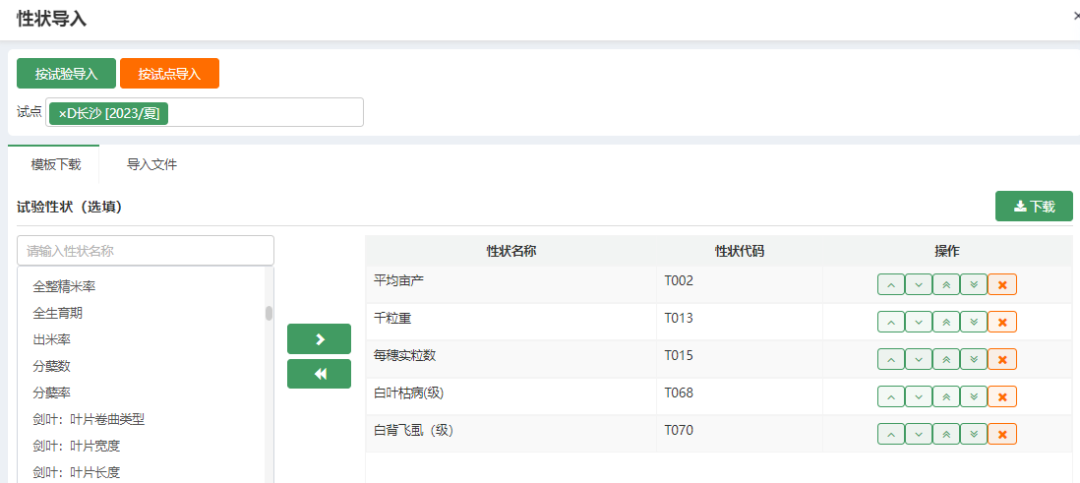Image resolution: width=1080 pixels, height=483 pixels.
Task: Choose 按试点导入 import mode
Action: [x=169, y=74]
